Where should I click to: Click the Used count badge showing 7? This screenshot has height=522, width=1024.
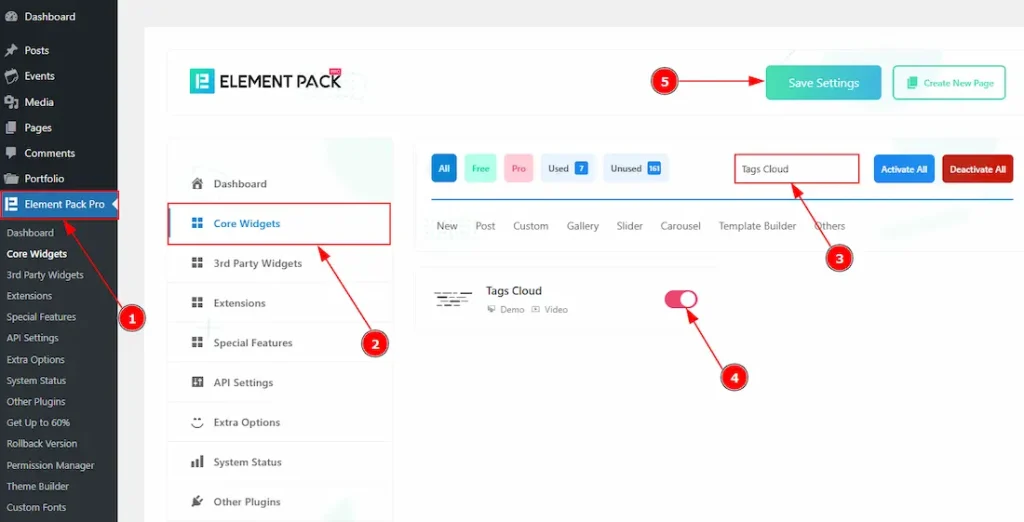(581, 169)
